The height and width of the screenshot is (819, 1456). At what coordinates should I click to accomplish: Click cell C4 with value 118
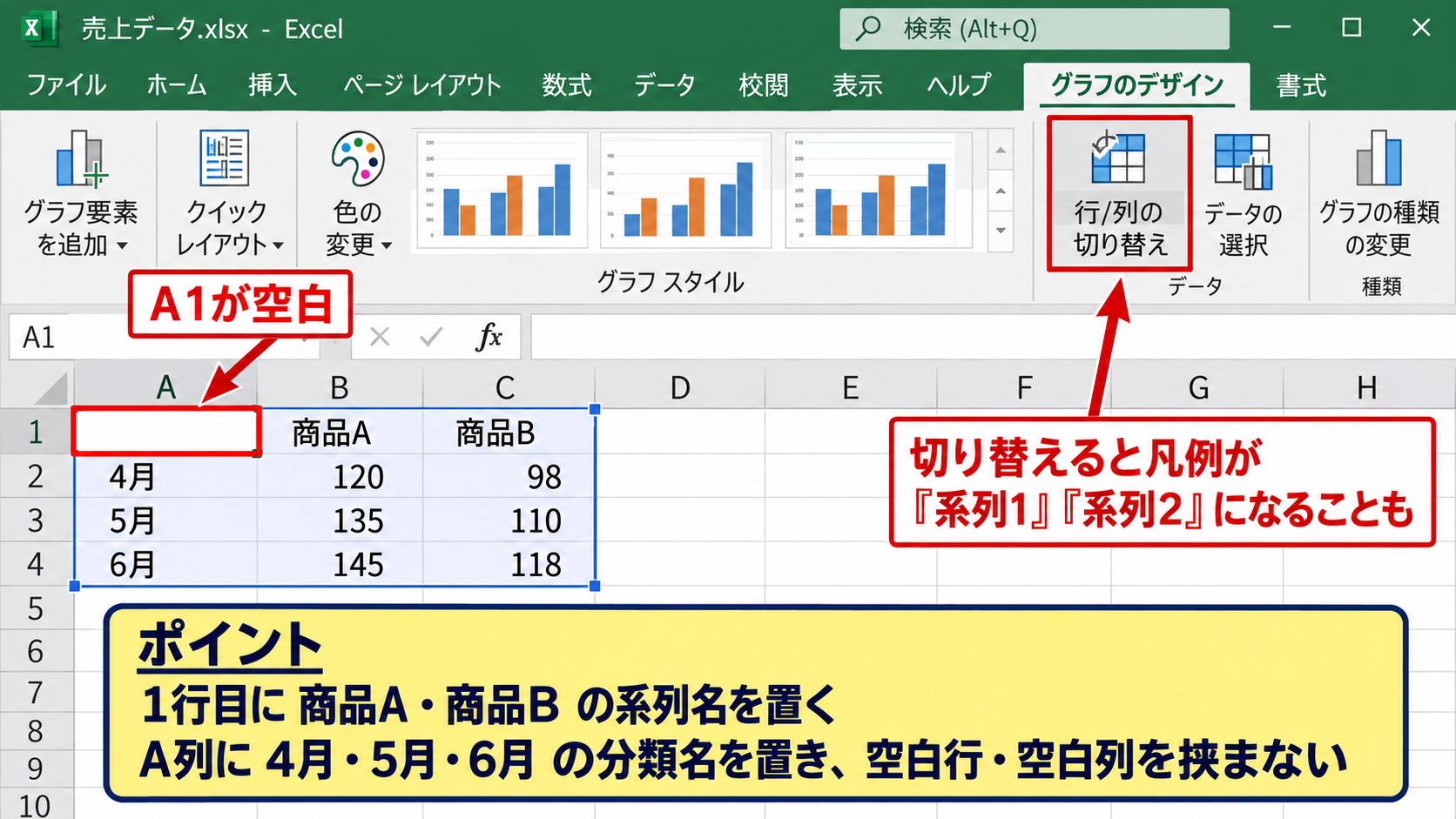tap(508, 564)
